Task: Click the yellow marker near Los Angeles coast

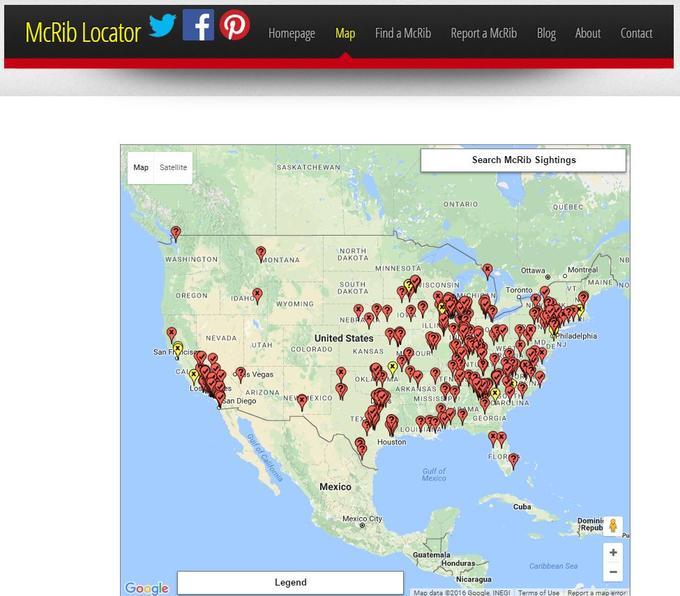Action: coord(194,377)
